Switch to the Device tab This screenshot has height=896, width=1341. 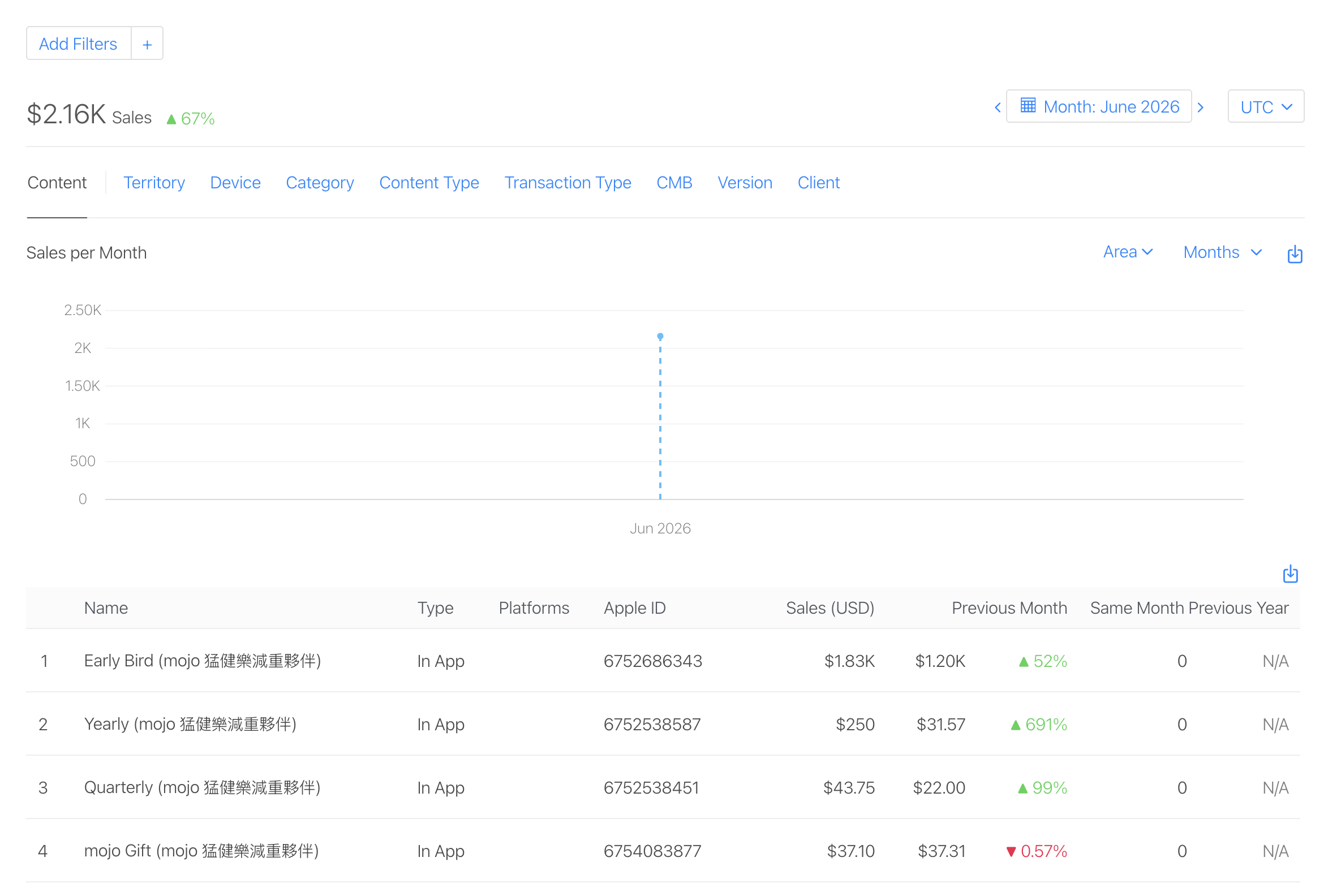(235, 182)
